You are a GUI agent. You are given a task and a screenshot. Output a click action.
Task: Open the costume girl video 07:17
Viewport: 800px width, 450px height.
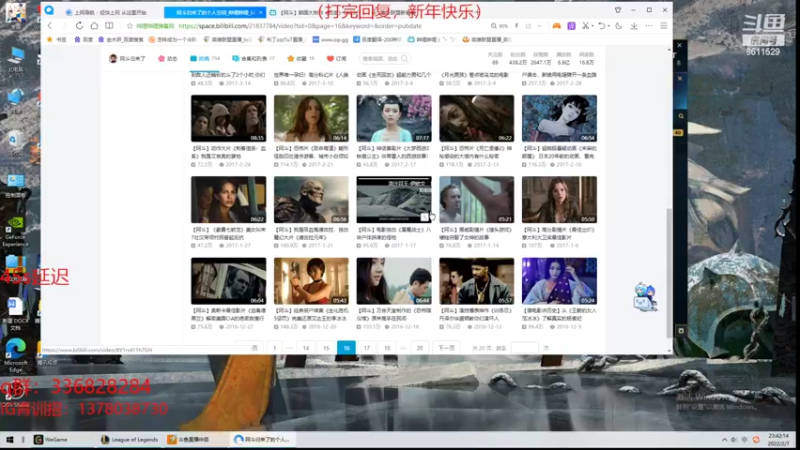click(394, 118)
